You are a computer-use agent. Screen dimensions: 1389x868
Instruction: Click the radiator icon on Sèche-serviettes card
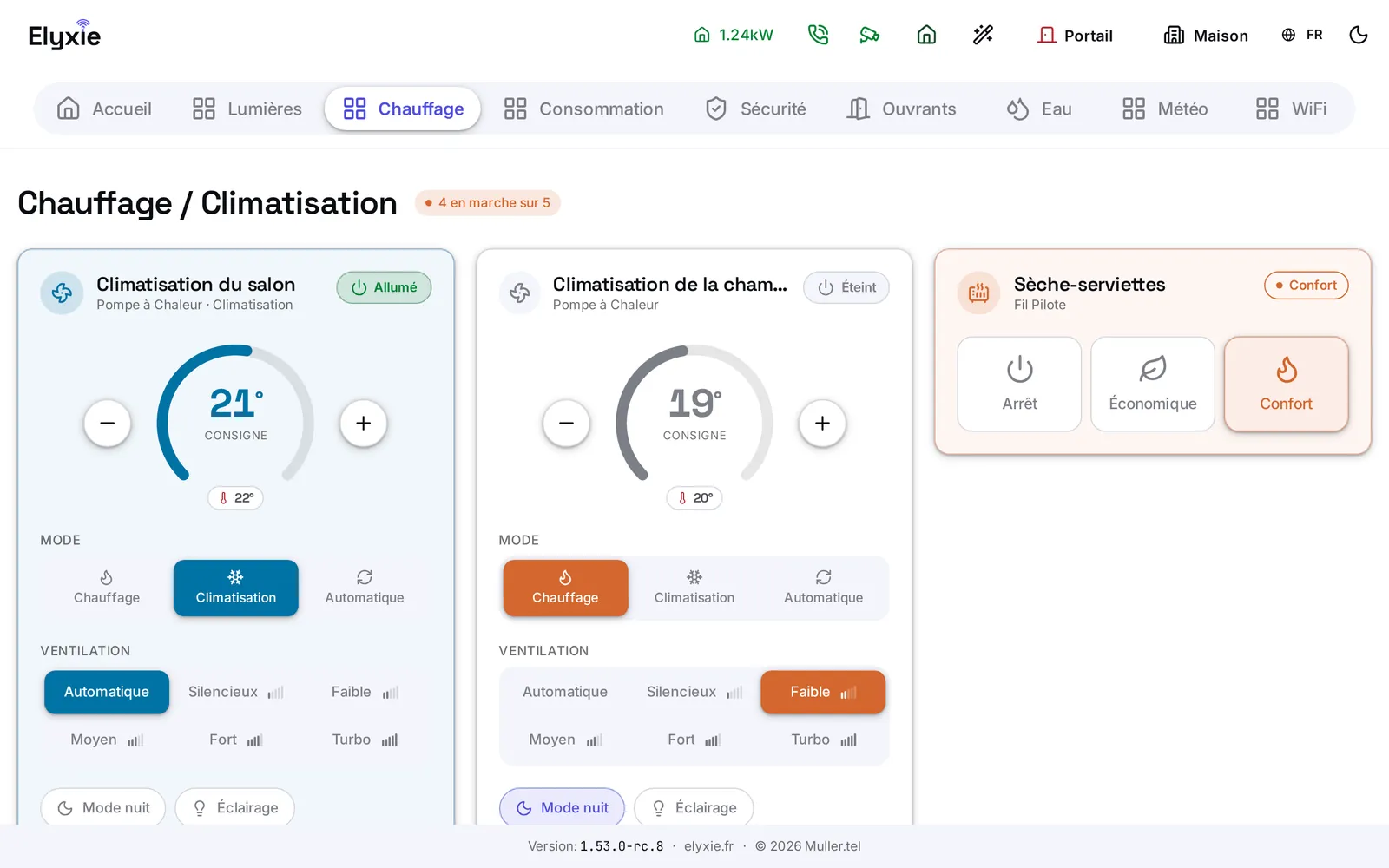pyautogui.click(x=978, y=293)
